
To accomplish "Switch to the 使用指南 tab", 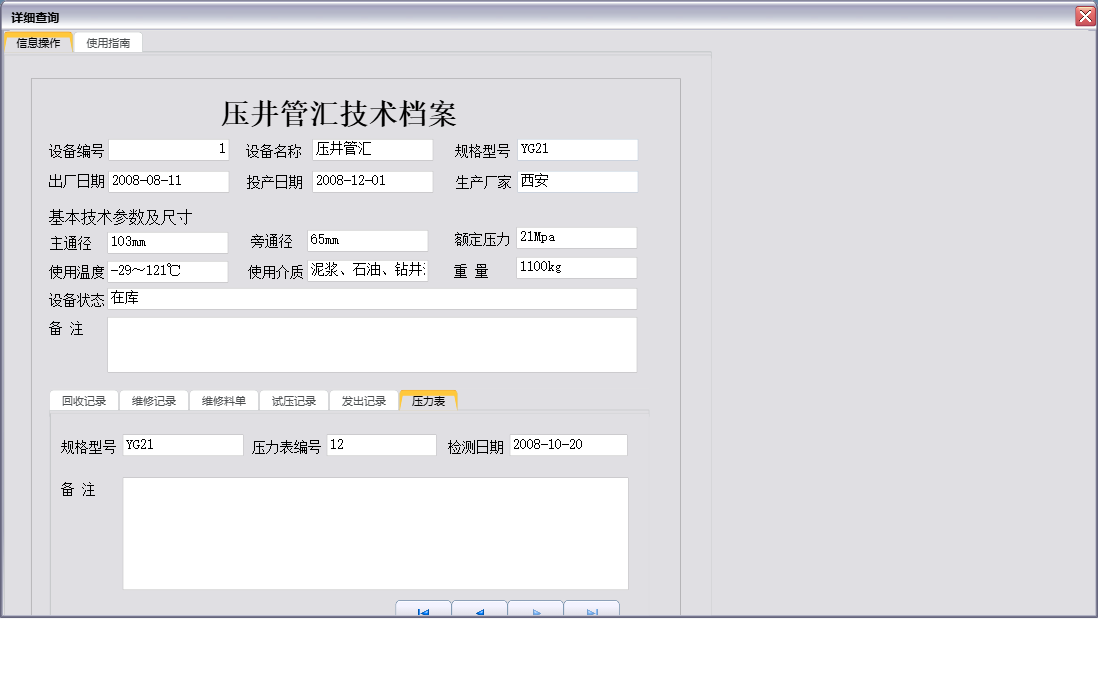I will point(107,42).
